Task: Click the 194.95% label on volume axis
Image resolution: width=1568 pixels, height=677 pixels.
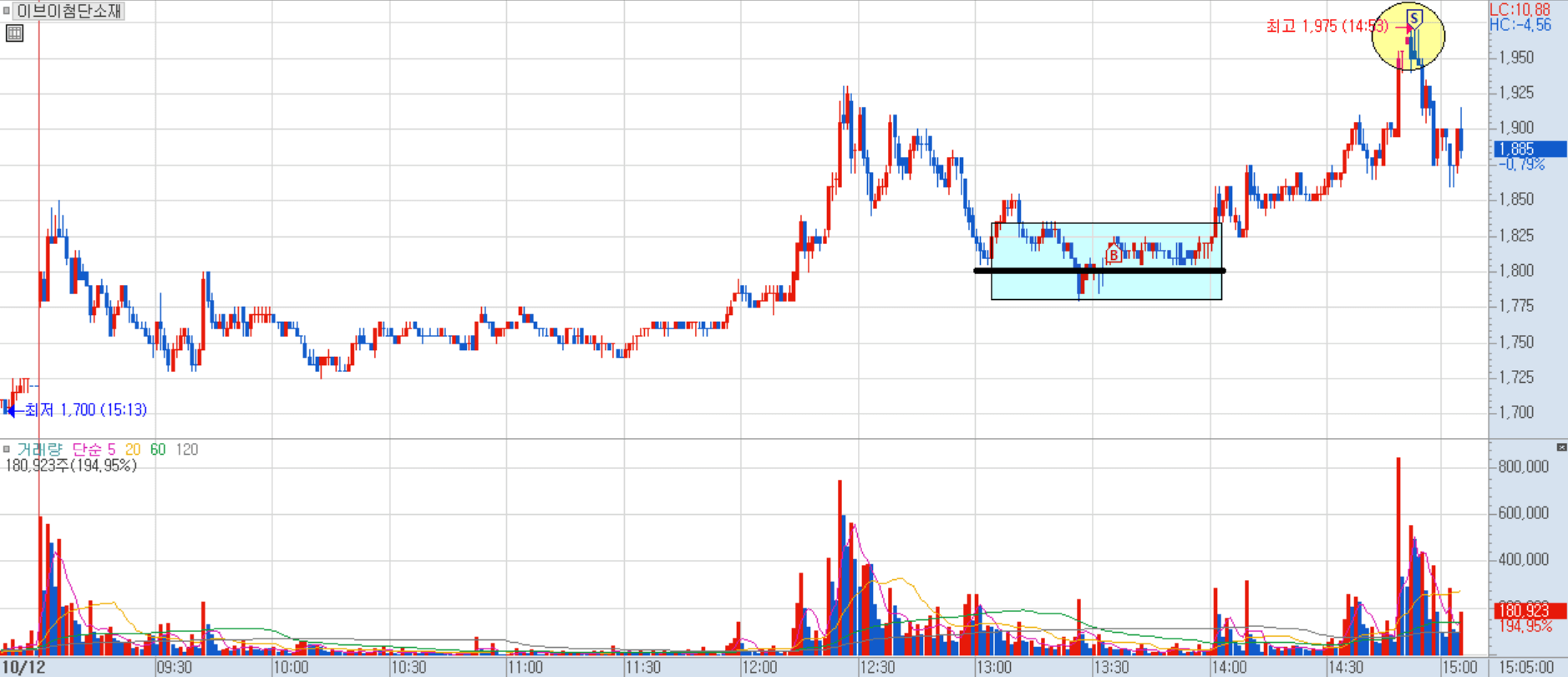Action: point(1525,626)
